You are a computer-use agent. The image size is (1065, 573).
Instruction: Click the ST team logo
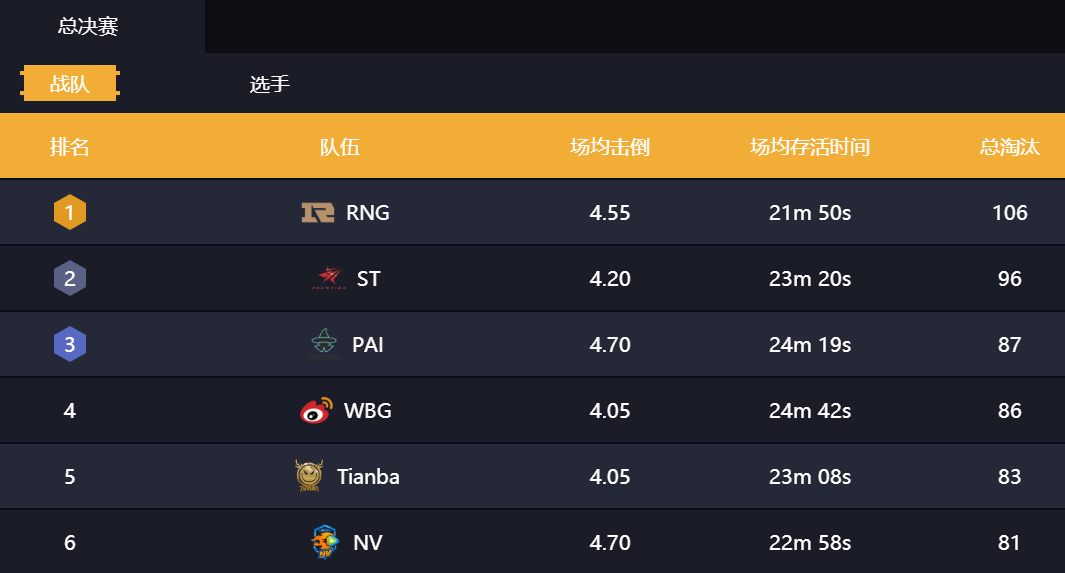pos(329,278)
